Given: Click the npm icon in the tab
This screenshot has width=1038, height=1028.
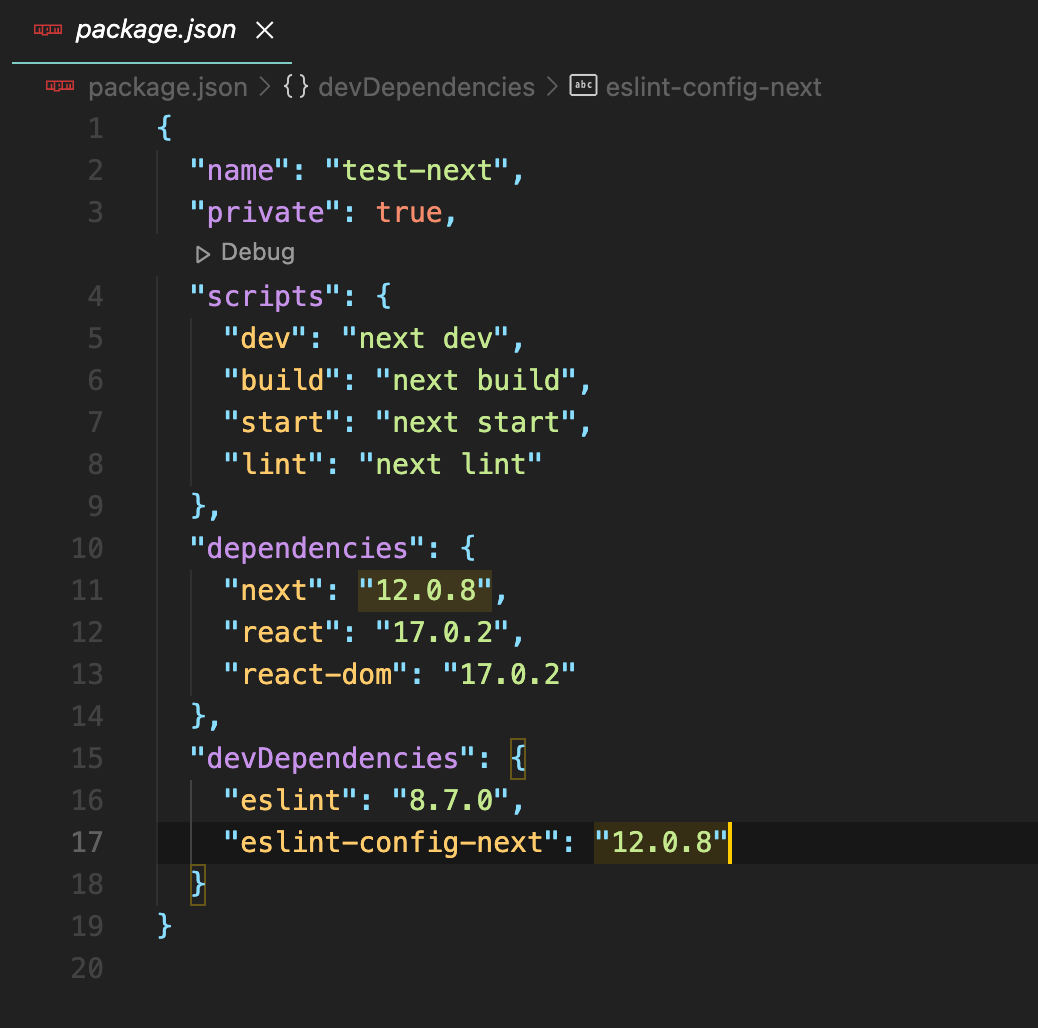Looking at the screenshot, I should click(x=48, y=29).
